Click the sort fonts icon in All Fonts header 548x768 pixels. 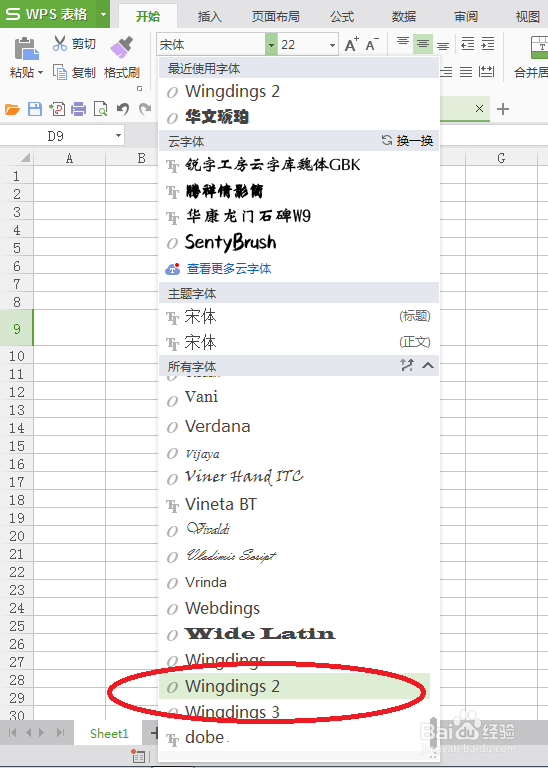pyautogui.click(x=406, y=365)
